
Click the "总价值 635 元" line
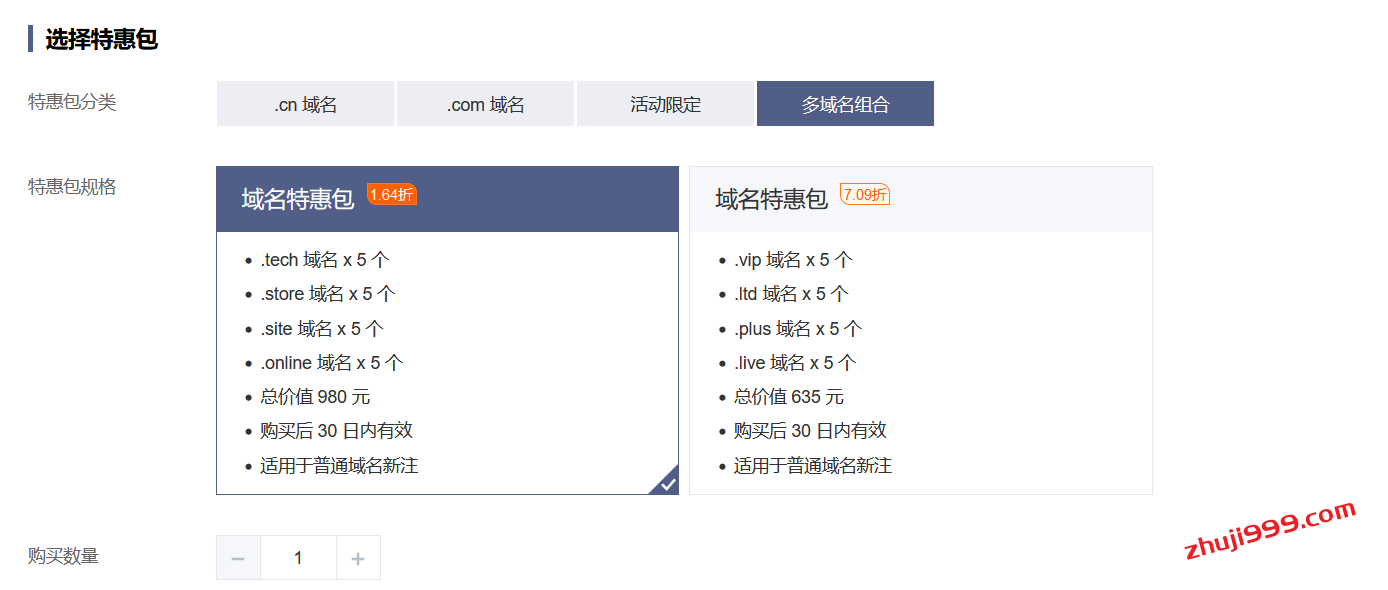[788, 397]
